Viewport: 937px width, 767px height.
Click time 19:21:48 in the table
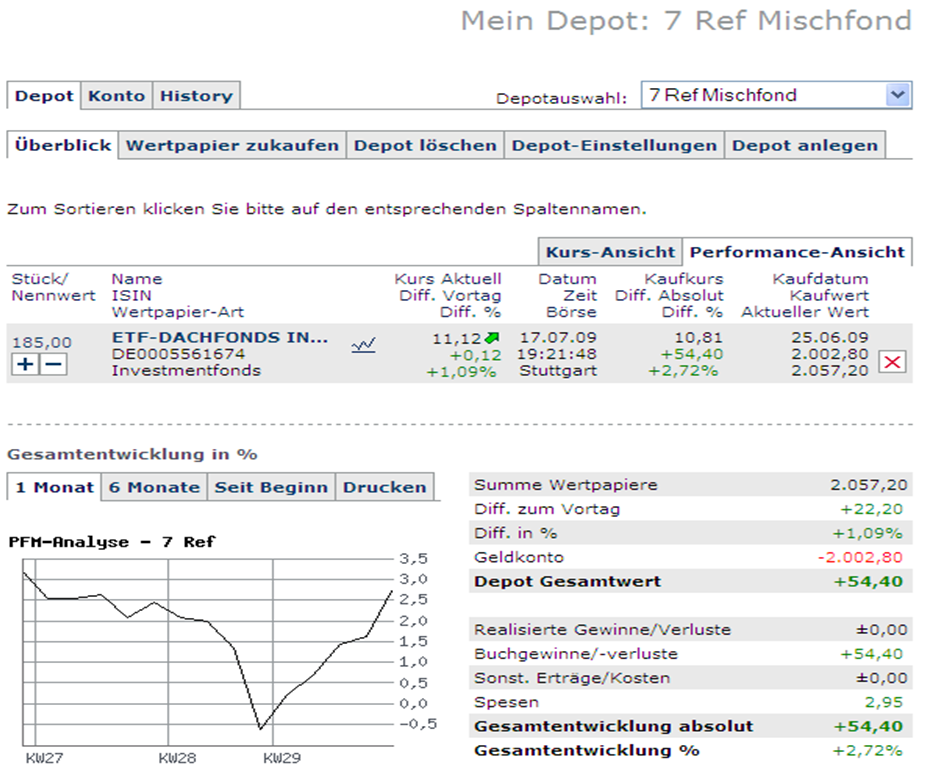(556, 354)
